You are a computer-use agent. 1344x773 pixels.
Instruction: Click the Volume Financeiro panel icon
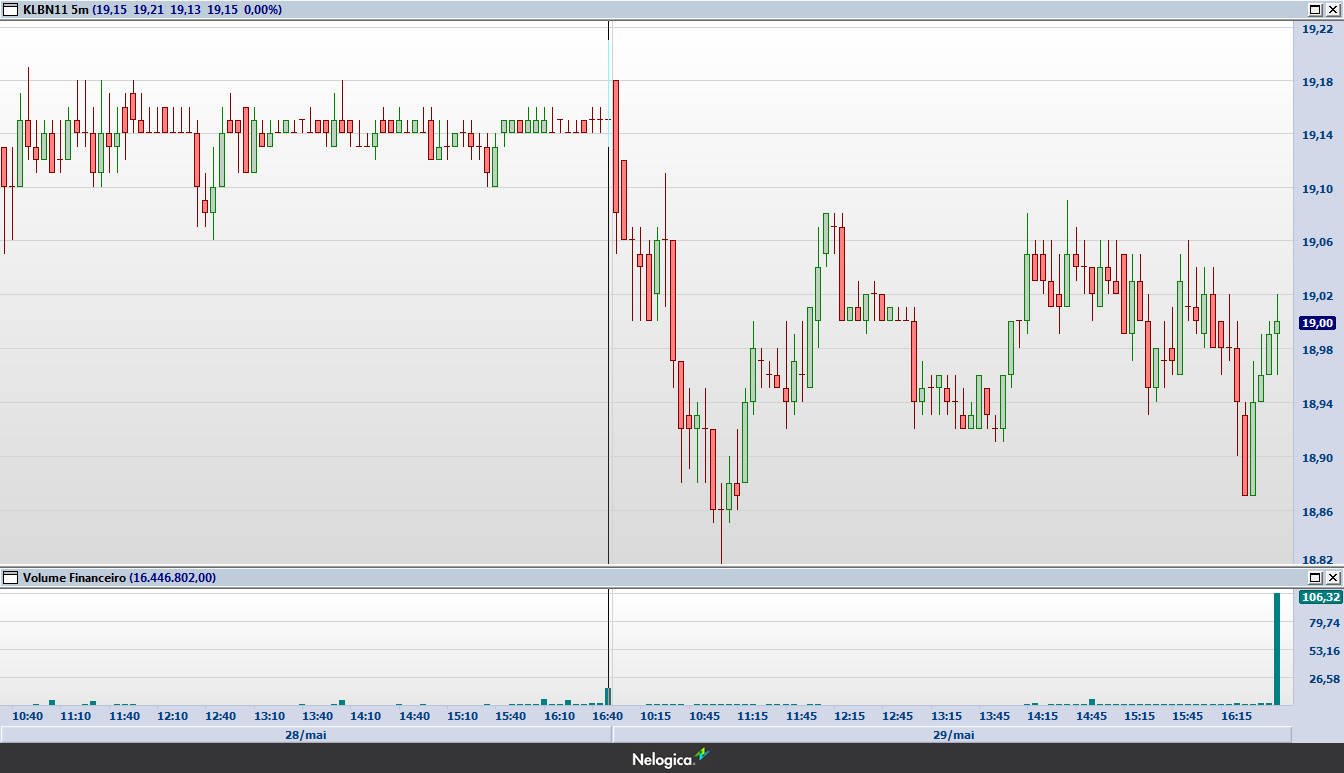pyautogui.click(x=11, y=577)
